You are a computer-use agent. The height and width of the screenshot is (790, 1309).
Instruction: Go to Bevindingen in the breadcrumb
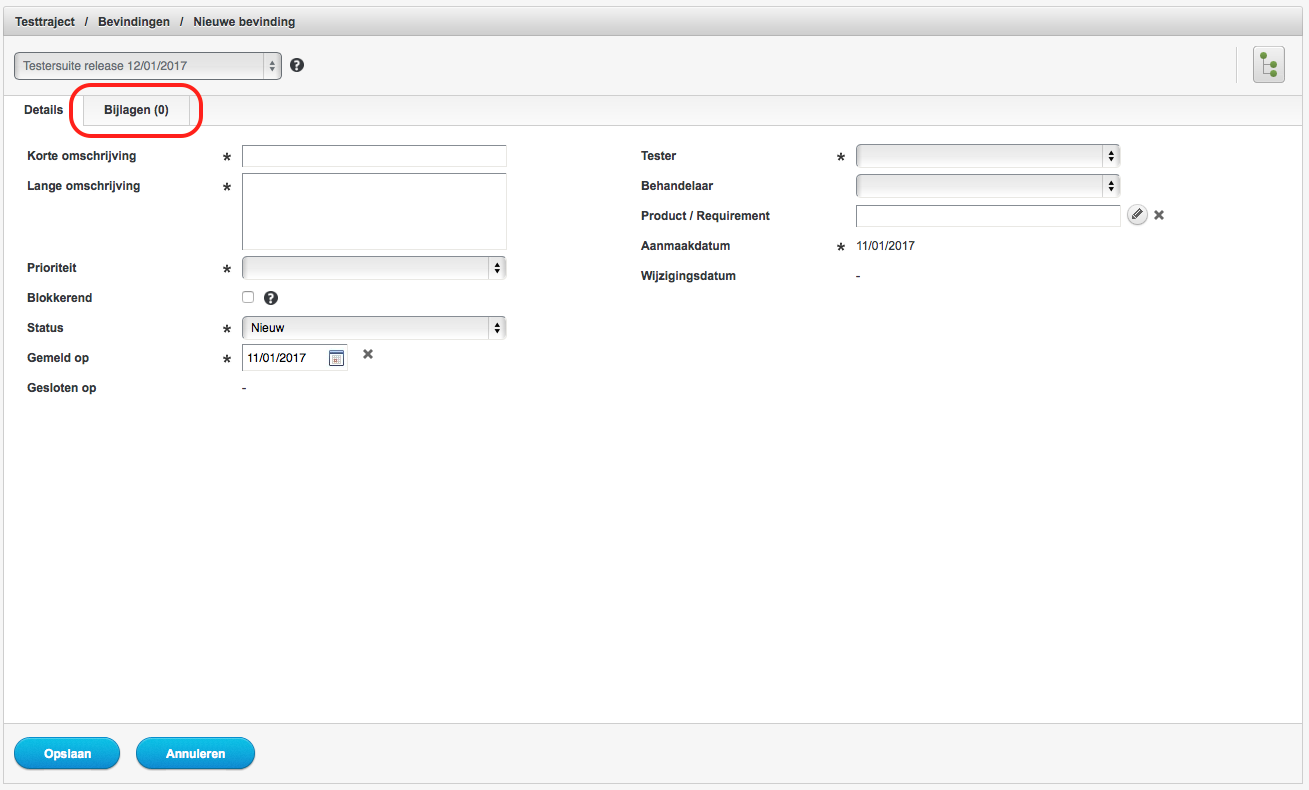tap(134, 22)
